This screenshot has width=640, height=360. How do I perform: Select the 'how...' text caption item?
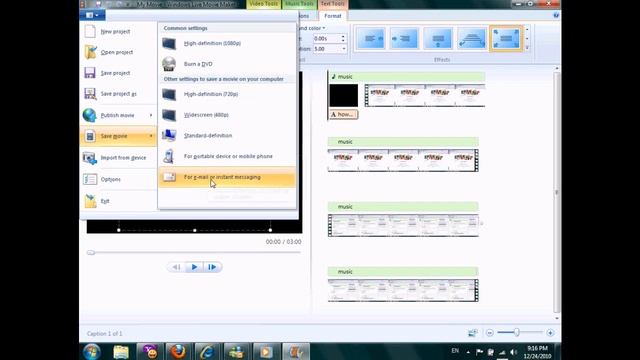tap(344, 114)
